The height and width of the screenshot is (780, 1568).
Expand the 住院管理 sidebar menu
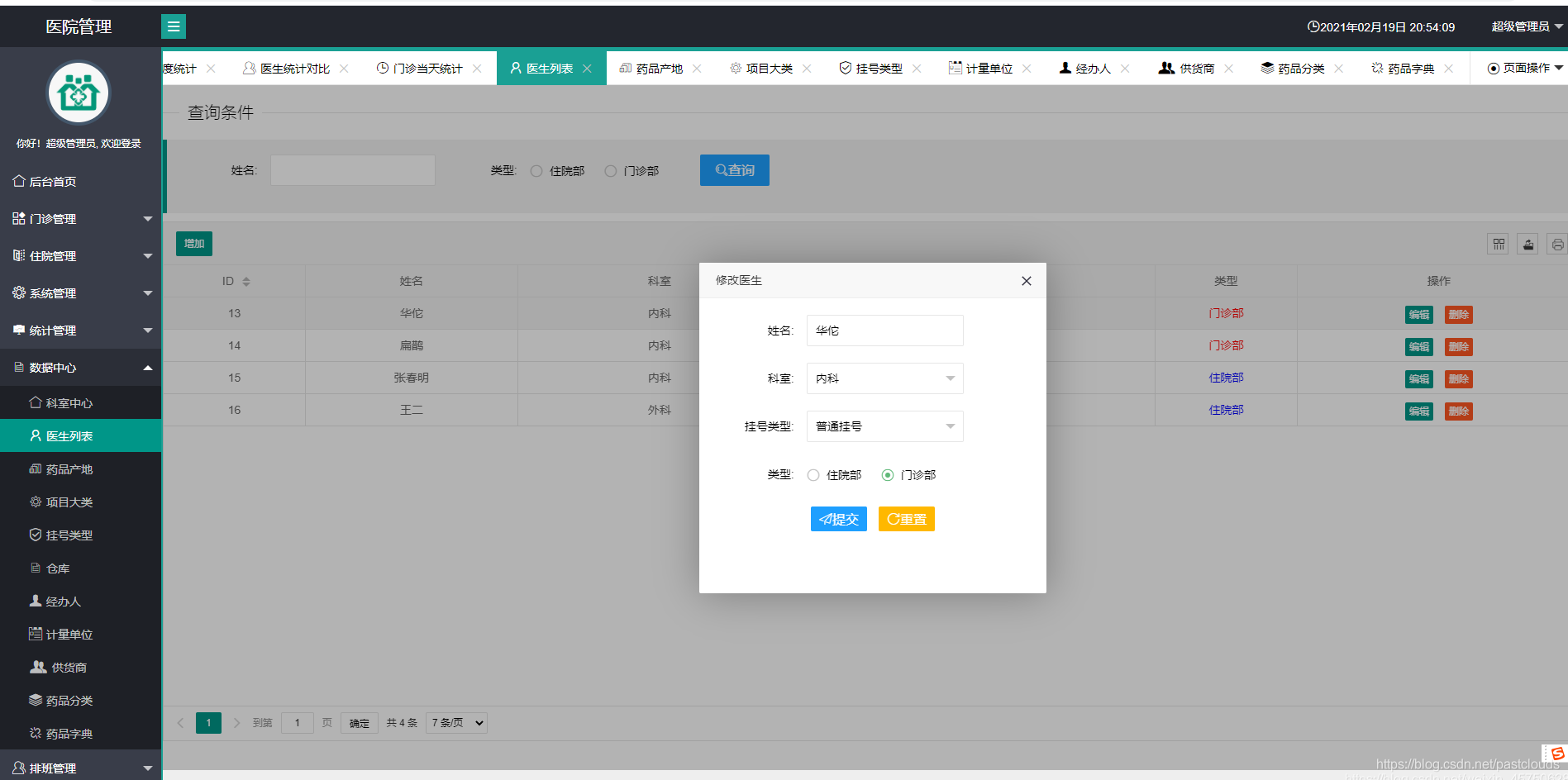point(80,256)
